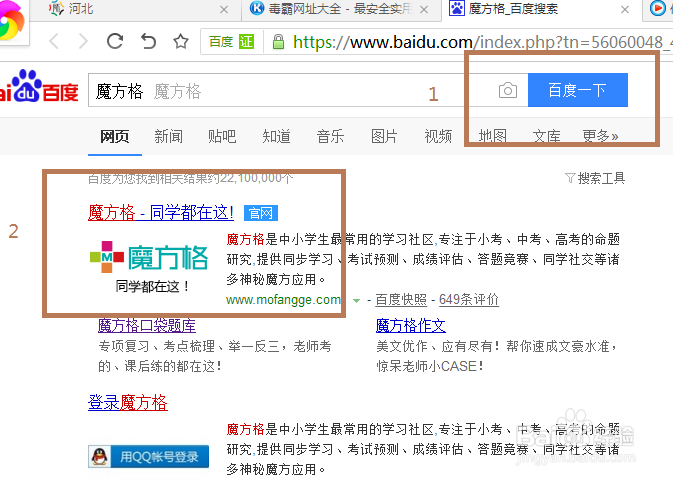Click the 官网 badge

pyautogui.click(x=261, y=213)
